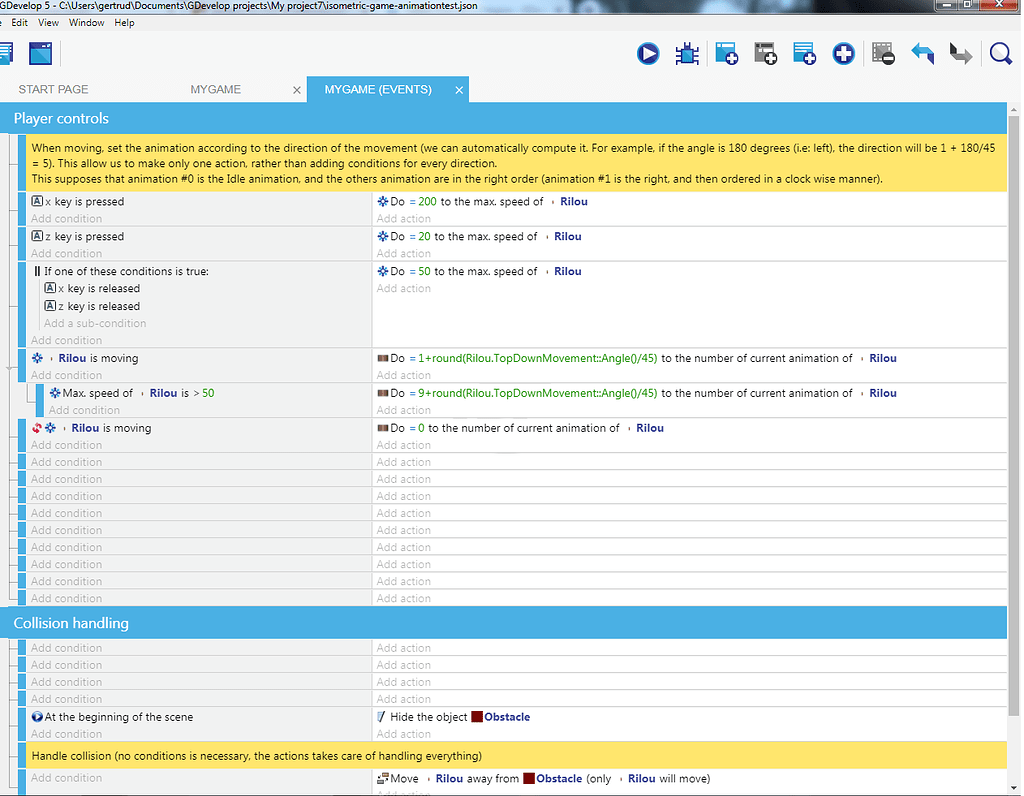Click the round plus Add other event icon
This screenshot has height=796, width=1024.
click(843, 54)
